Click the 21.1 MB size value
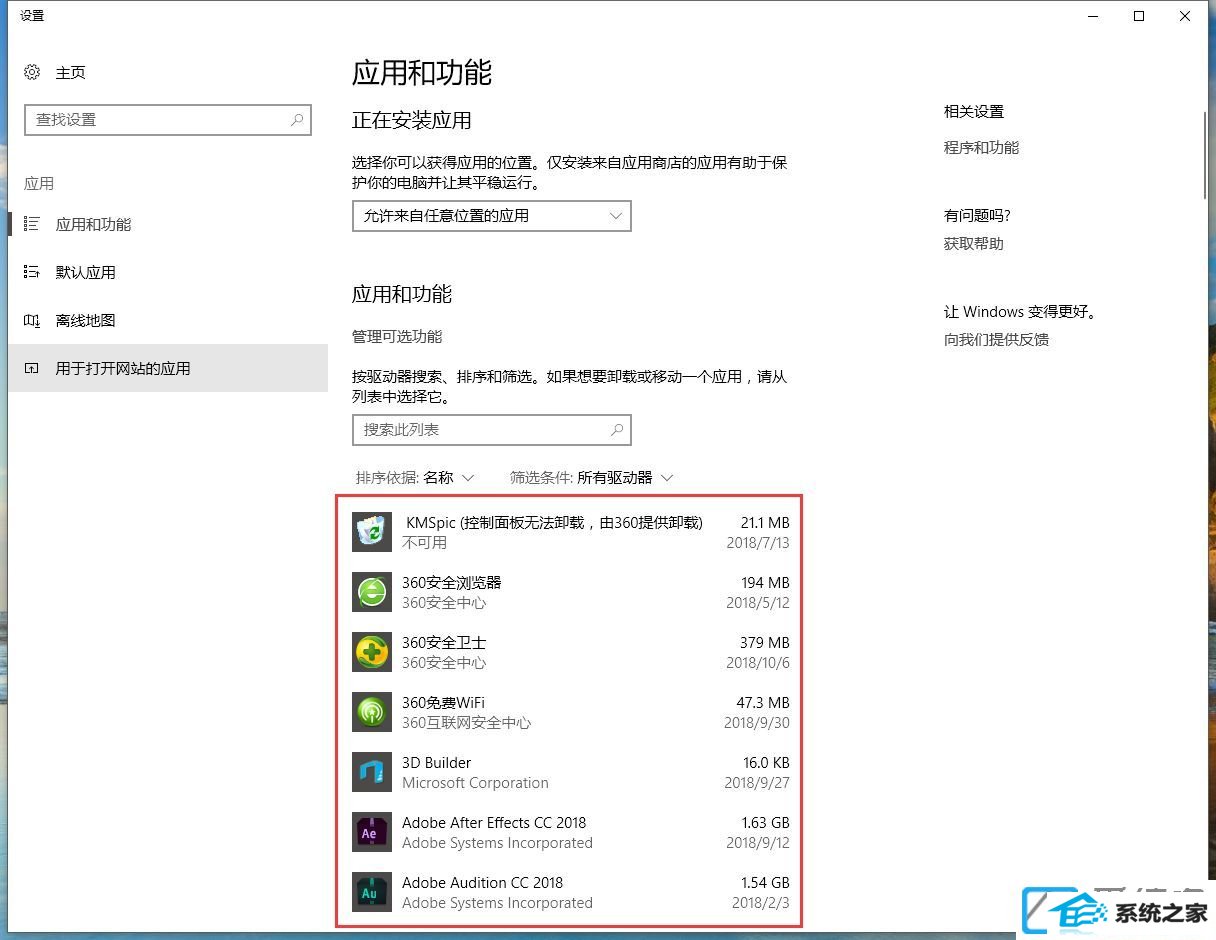This screenshot has height=940, width=1216. tap(765, 523)
